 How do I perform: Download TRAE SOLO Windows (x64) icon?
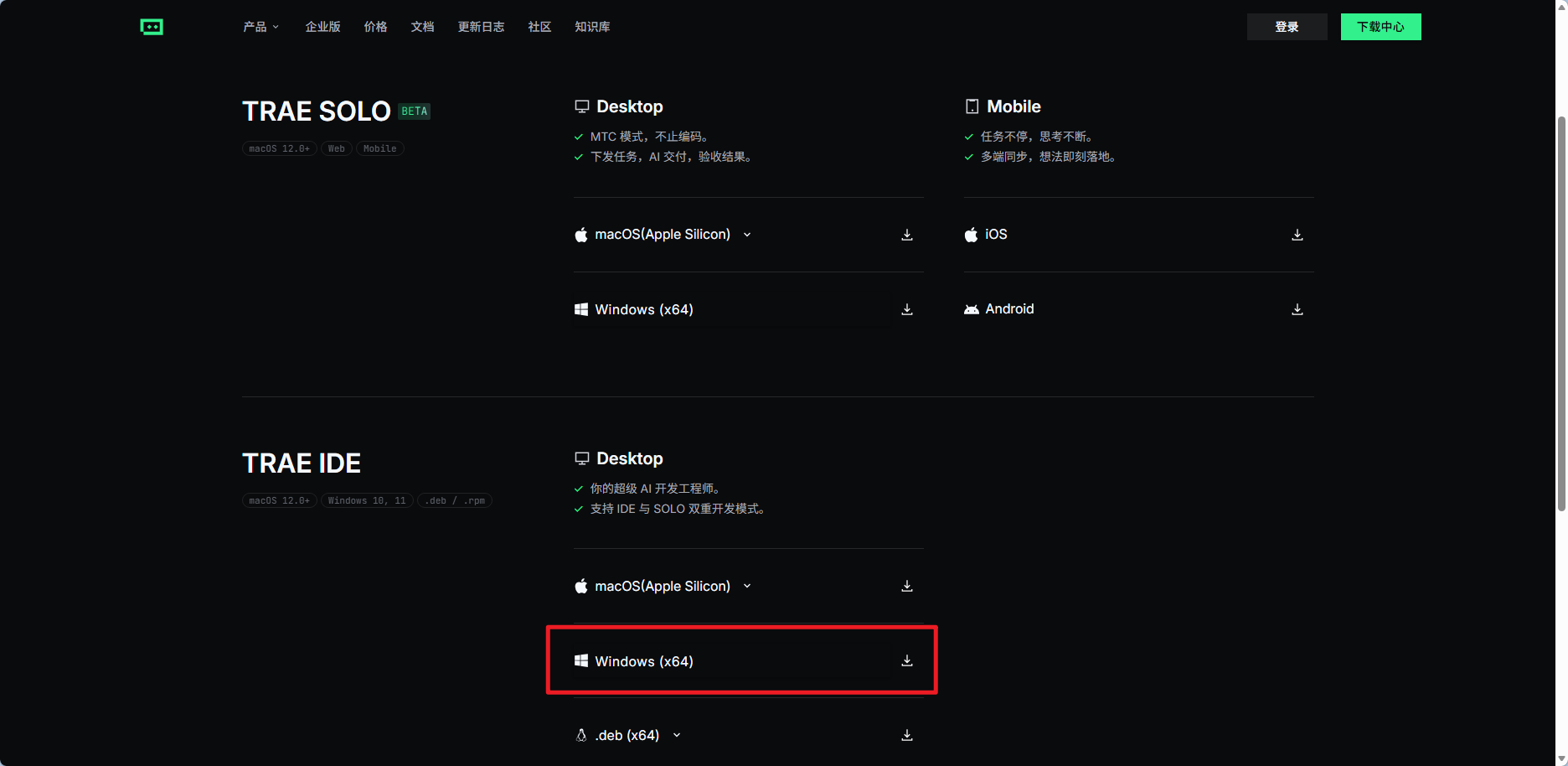click(x=907, y=309)
